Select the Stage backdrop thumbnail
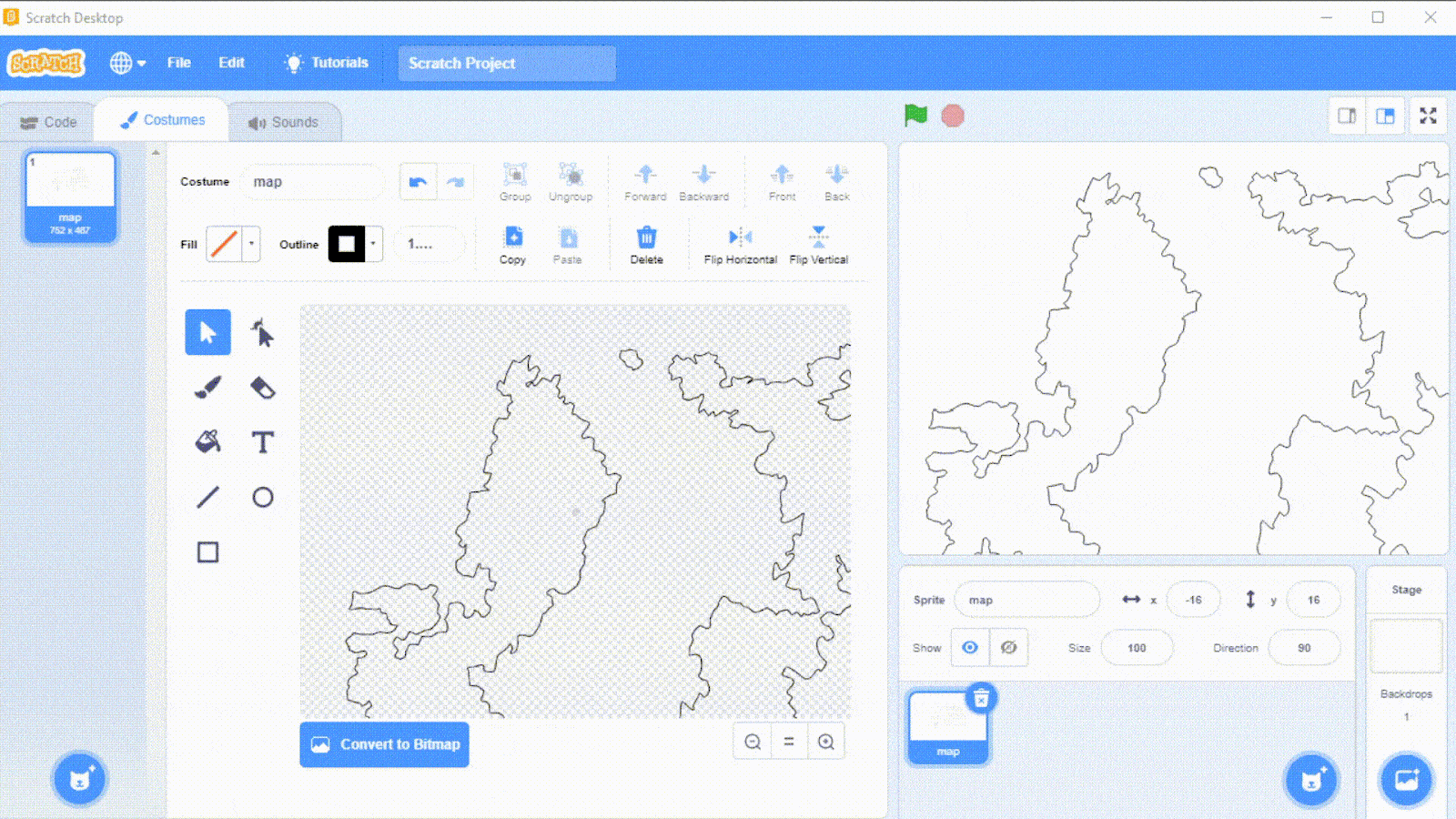The image size is (1456, 819). pos(1406,645)
